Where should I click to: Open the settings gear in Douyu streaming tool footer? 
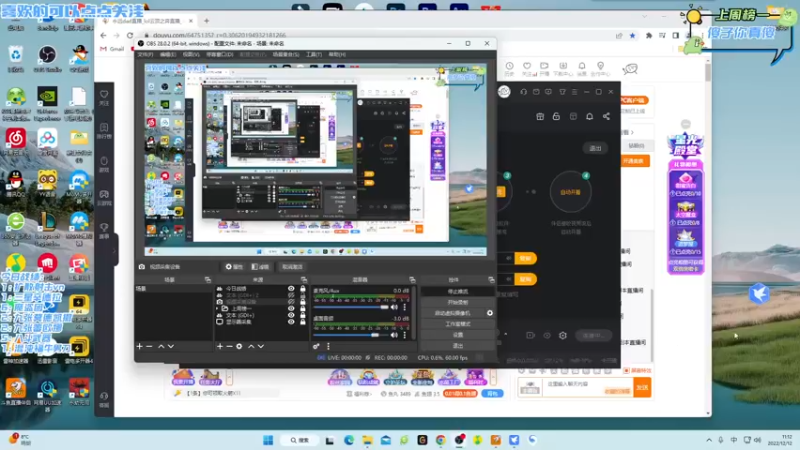[x=563, y=336]
